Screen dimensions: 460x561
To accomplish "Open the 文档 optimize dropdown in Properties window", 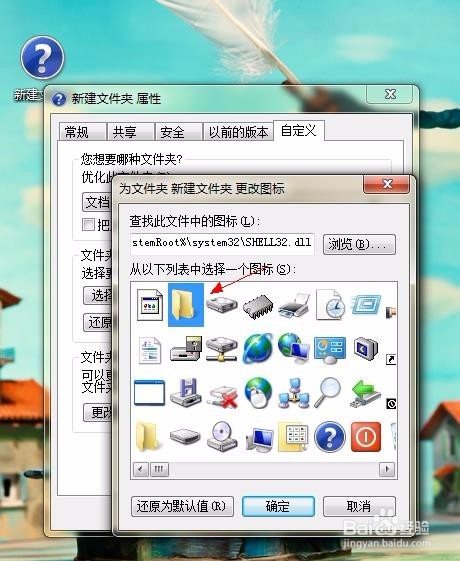I will 97,202.
